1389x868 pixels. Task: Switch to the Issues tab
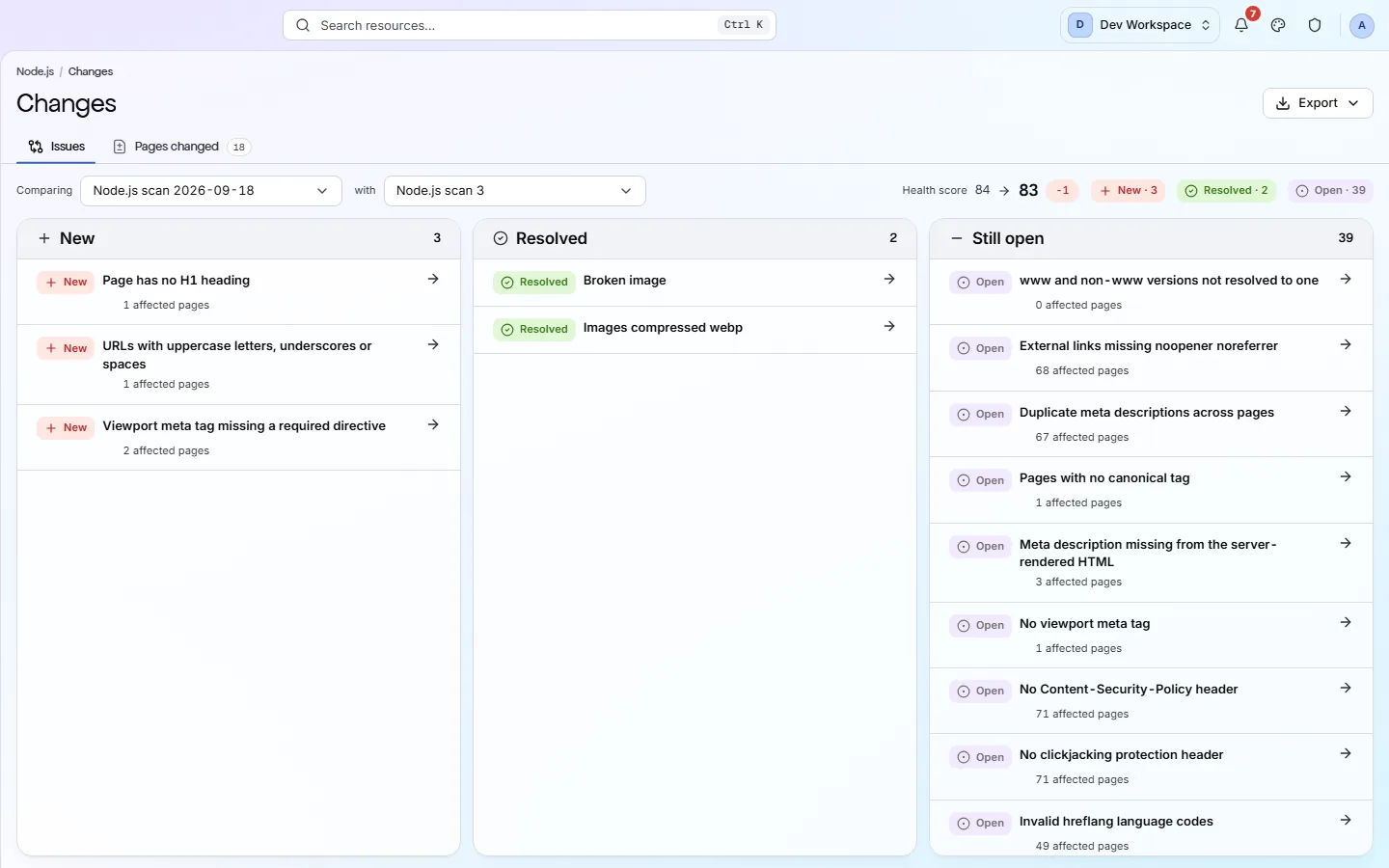click(56, 147)
